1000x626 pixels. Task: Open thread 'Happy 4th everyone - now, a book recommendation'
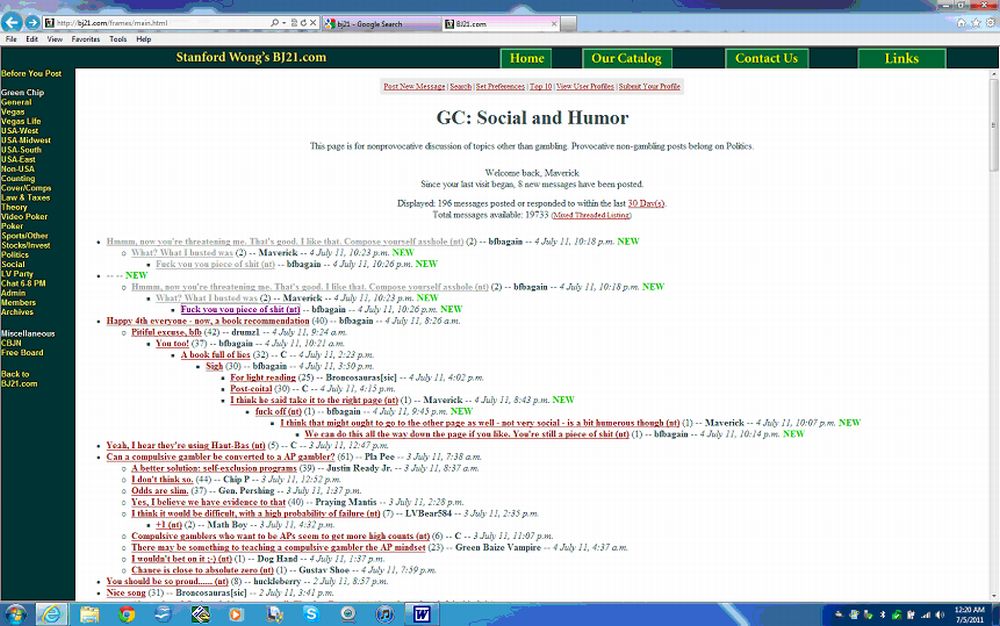[x=208, y=321]
